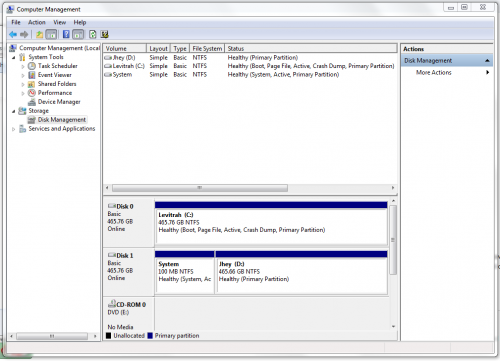Click the Disk 1 drive icon
The image size is (500, 361).
tap(112, 255)
